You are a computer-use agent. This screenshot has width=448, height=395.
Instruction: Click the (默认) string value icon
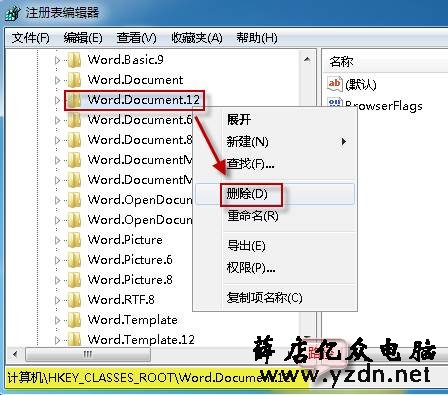pyautogui.click(x=335, y=83)
